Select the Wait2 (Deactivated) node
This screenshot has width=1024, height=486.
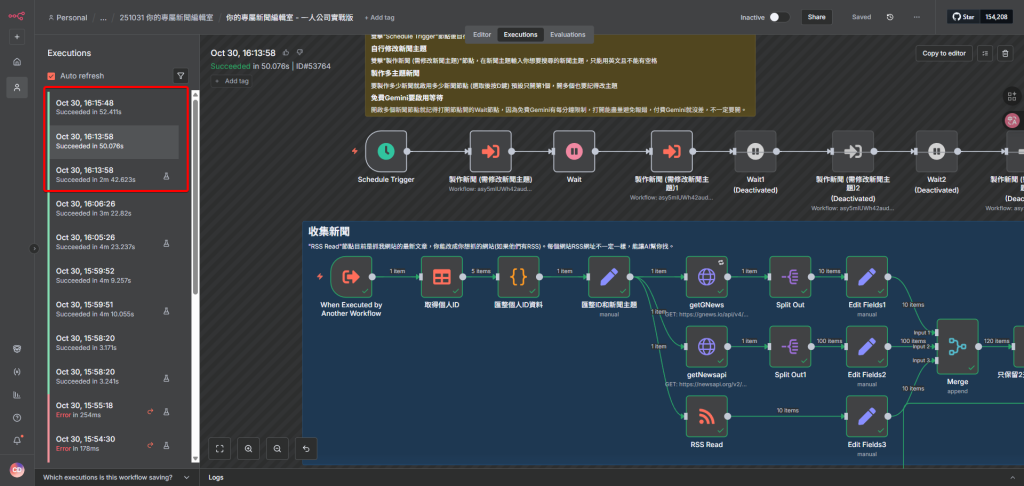(x=936, y=151)
